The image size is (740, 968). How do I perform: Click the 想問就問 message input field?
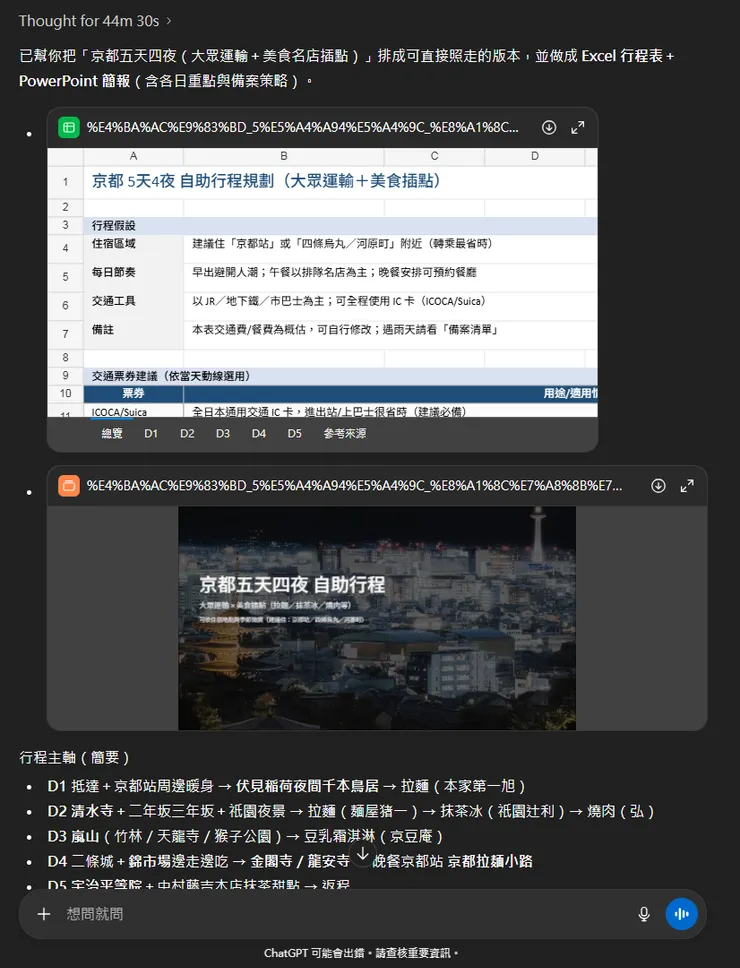346,914
